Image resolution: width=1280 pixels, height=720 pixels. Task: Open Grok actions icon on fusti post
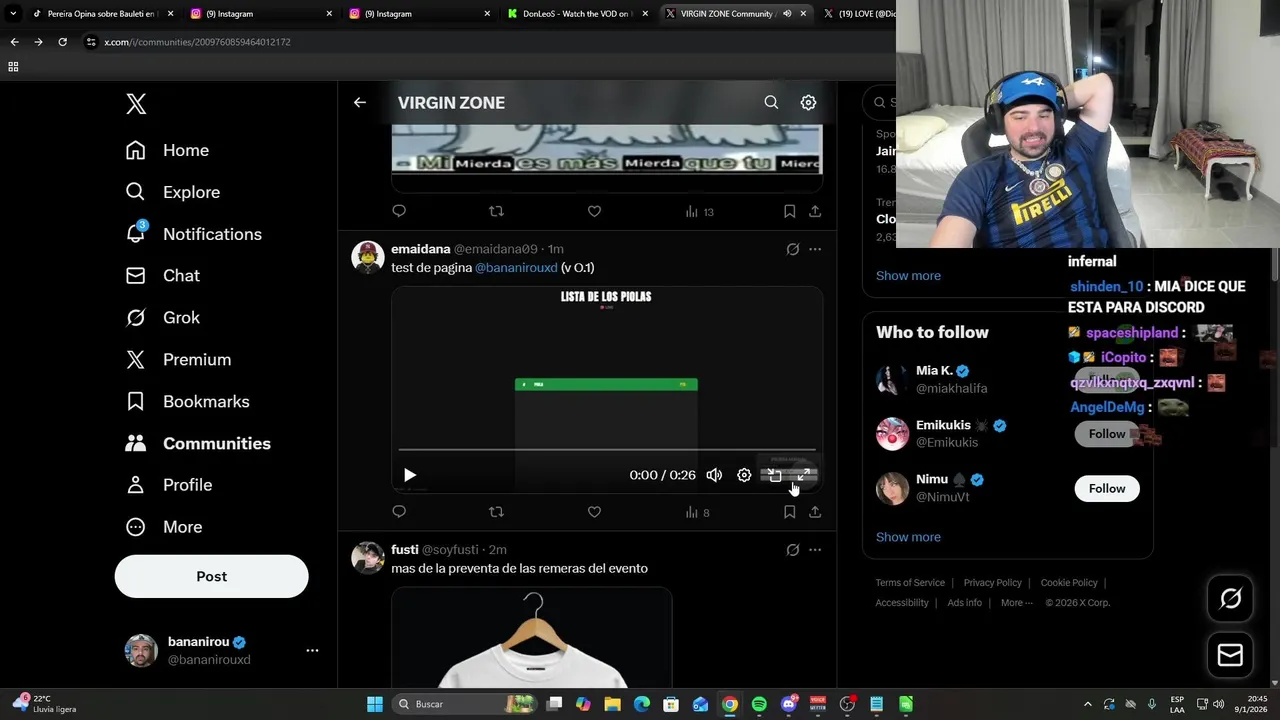click(793, 550)
